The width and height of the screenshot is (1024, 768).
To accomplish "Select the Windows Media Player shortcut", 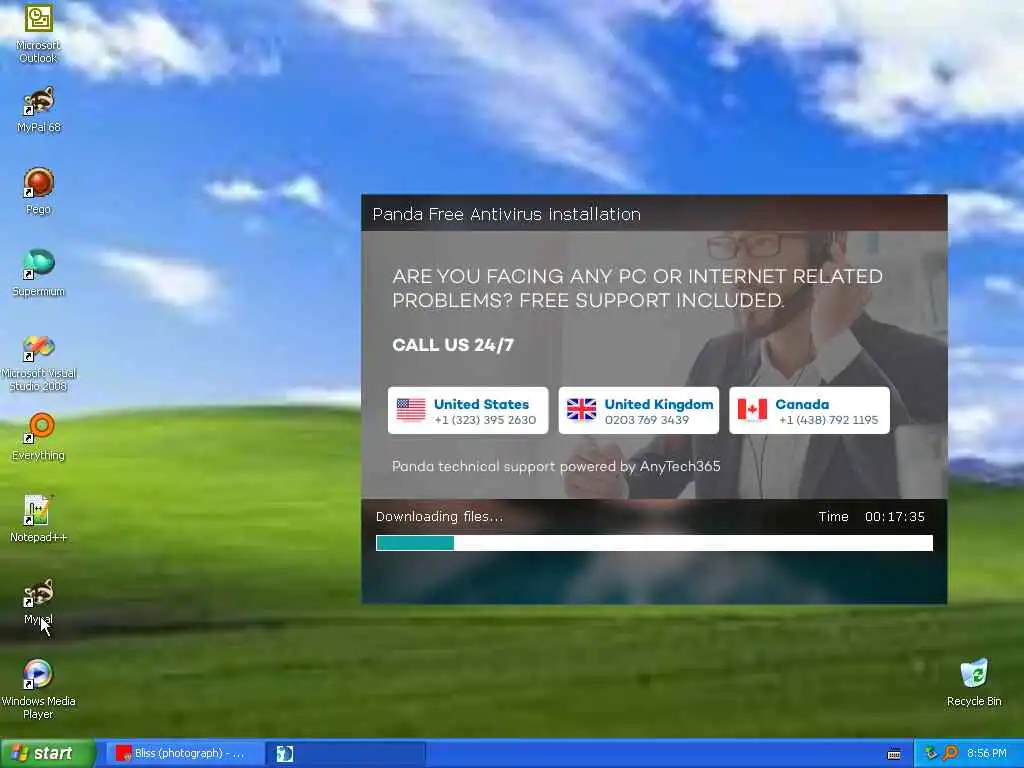I will pyautogui.click(x=39, y=690).
